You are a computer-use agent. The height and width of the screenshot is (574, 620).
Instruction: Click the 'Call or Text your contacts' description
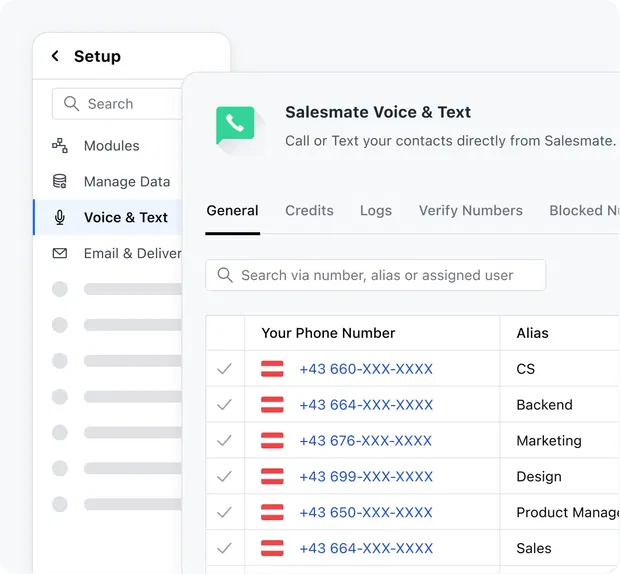pos(451,141)
